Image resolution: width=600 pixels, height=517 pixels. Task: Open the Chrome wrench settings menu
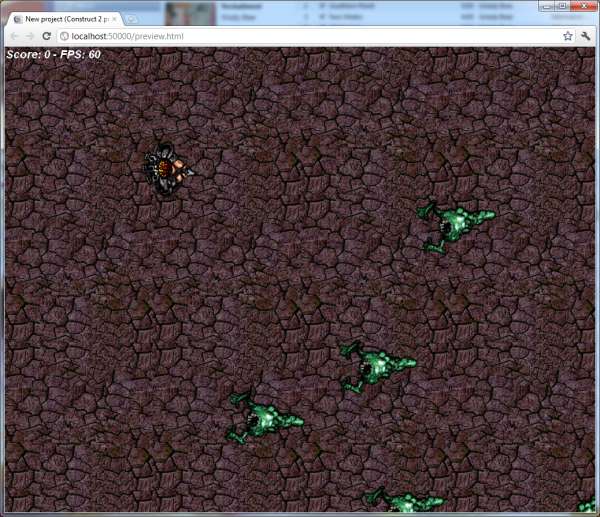point(586,36)
